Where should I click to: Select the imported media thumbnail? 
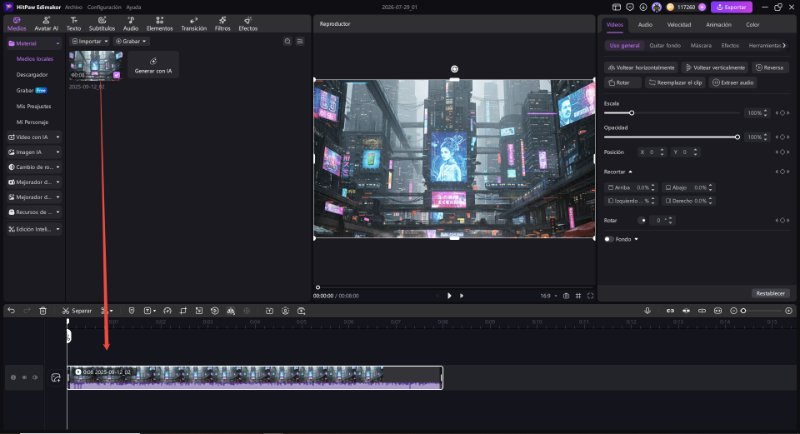point(96,65)
